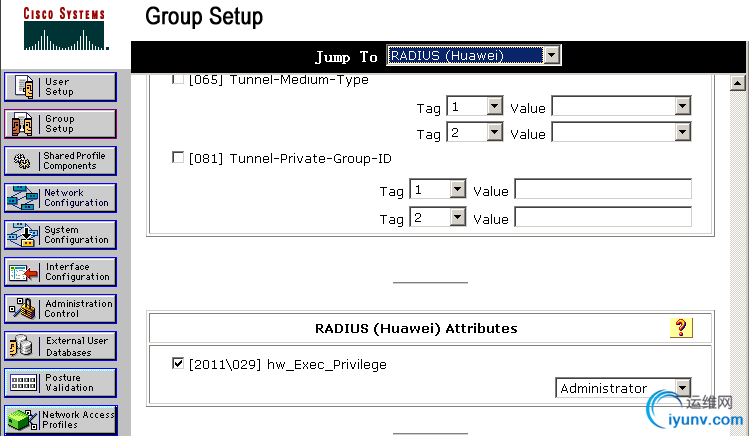Click the '[2011\029] hw_Exec_Privilege' label
Image resolution: width=749 pixels, height=436 pixels.
pos(288,365)
